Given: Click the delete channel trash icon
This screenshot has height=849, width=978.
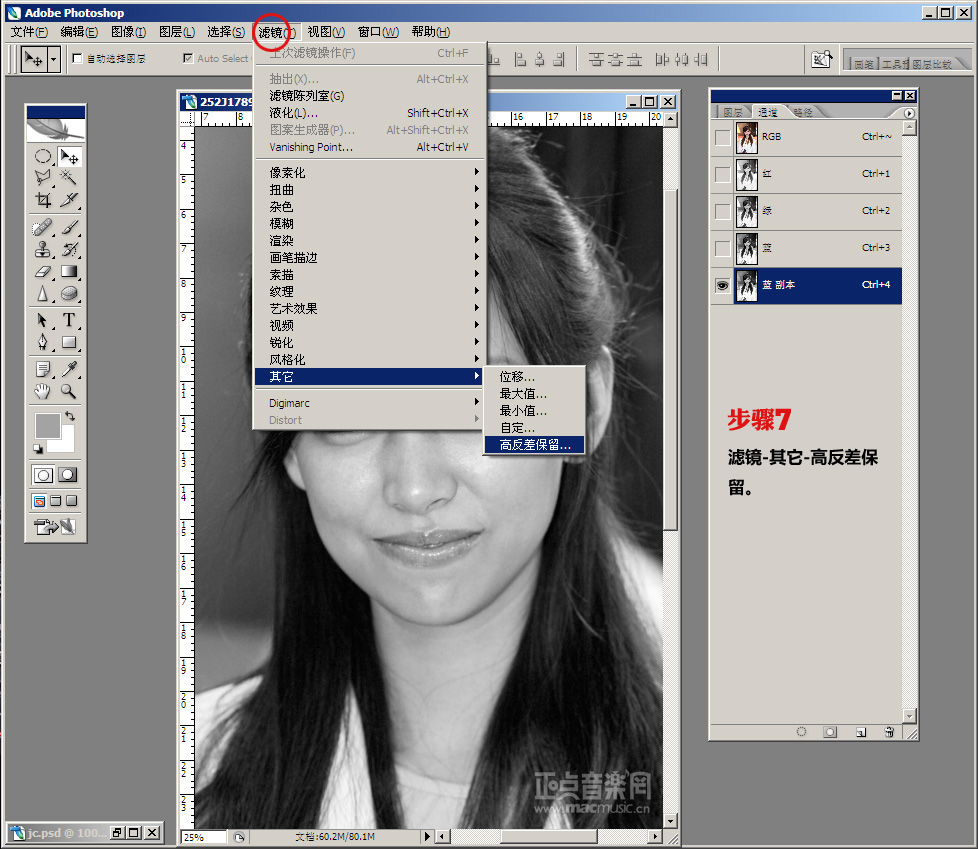Looking at the screenshot, I should (889, 732).
